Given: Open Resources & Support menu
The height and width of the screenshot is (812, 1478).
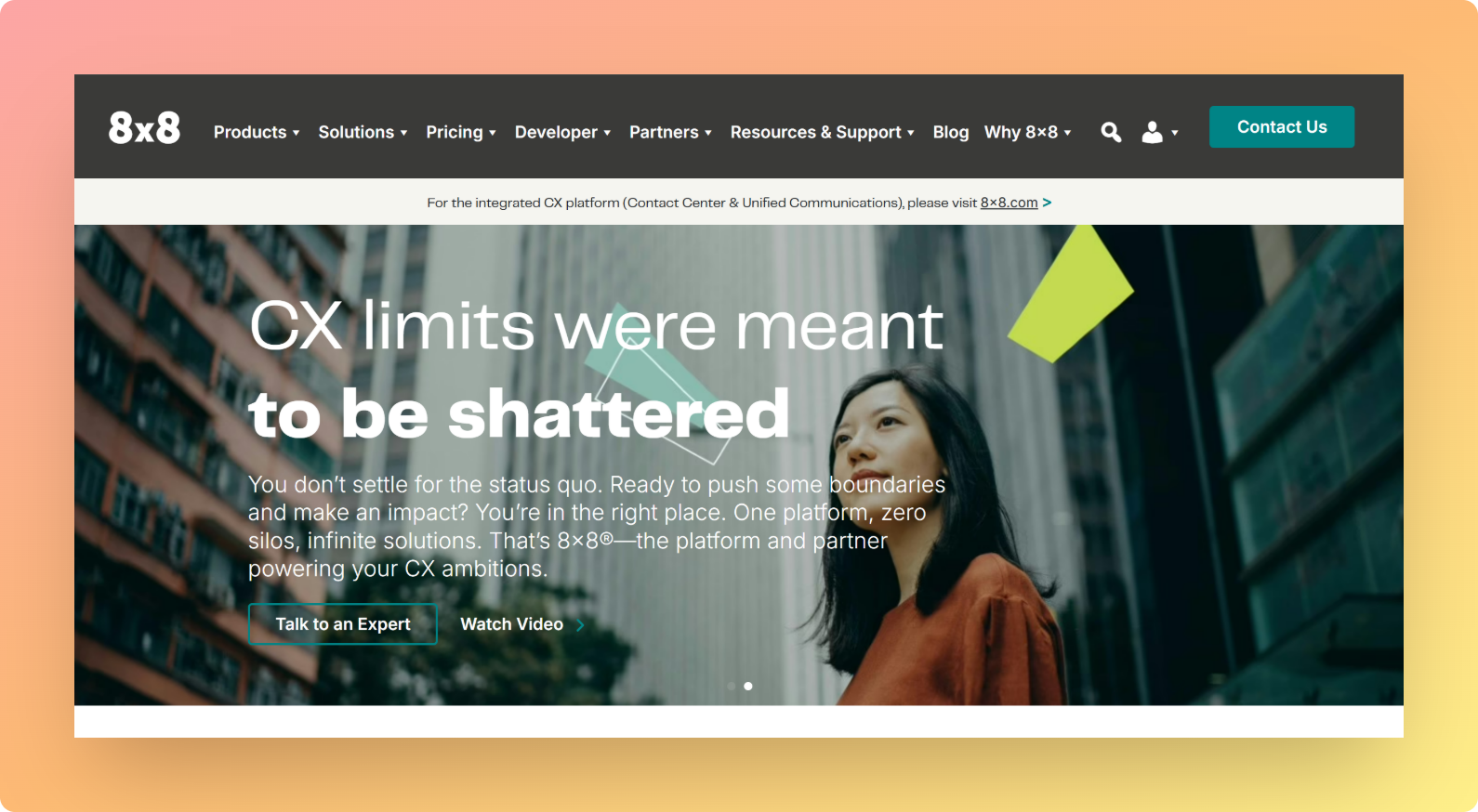Looking at the screenshot, I should (x=823, y=132).
